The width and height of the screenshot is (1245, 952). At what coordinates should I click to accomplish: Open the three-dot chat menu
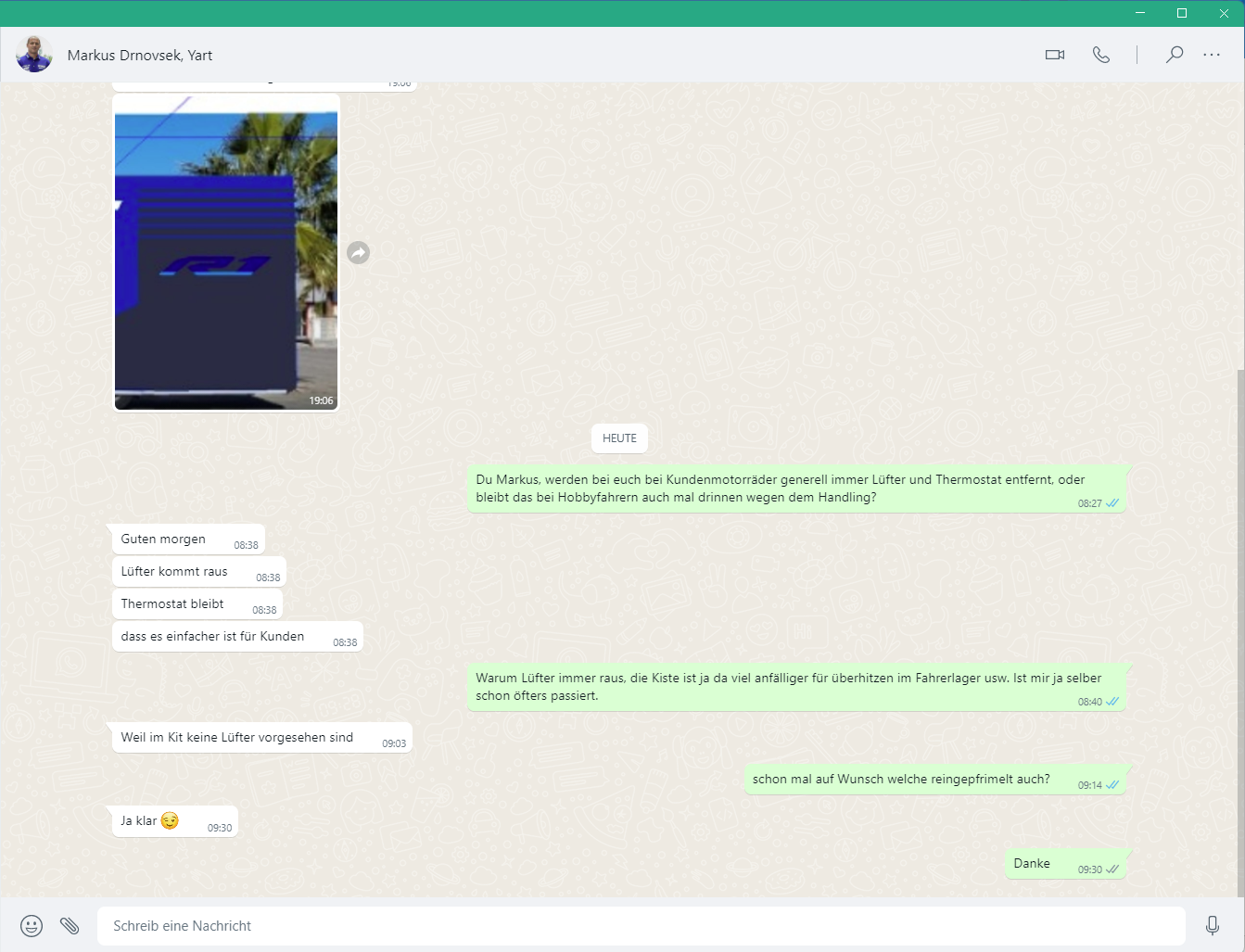pyautogui.click(x=1212, y=55)
